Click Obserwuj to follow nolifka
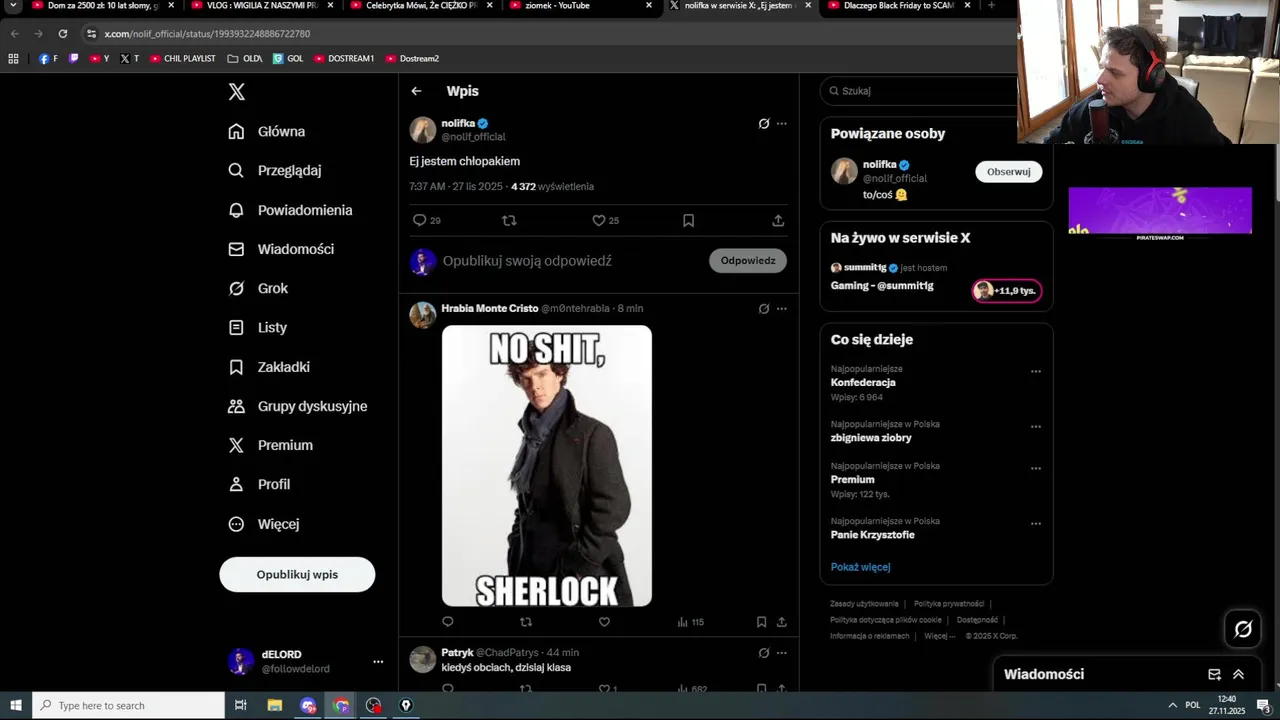This screenshot has width=1280, height=720. click(x=1009, y=172)
